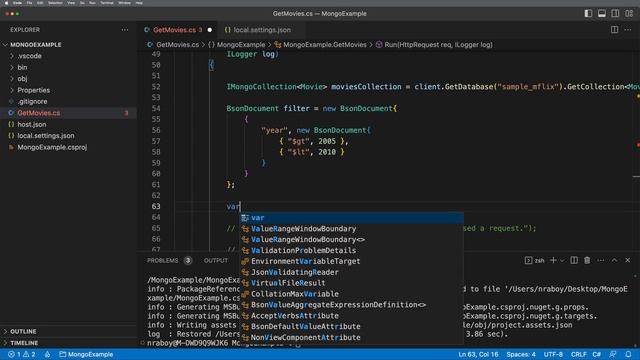This screenshot has width=640, height=360.
Task: Choose NonViewComponentAttribute suggestion
Action: click(x=351, y=338)
